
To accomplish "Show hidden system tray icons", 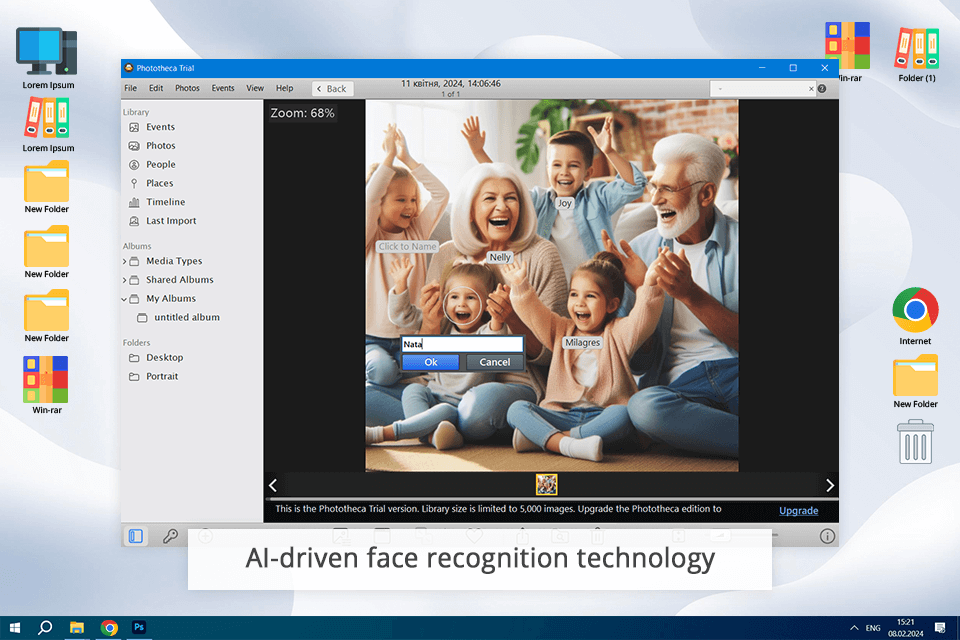I will (853, 628).
